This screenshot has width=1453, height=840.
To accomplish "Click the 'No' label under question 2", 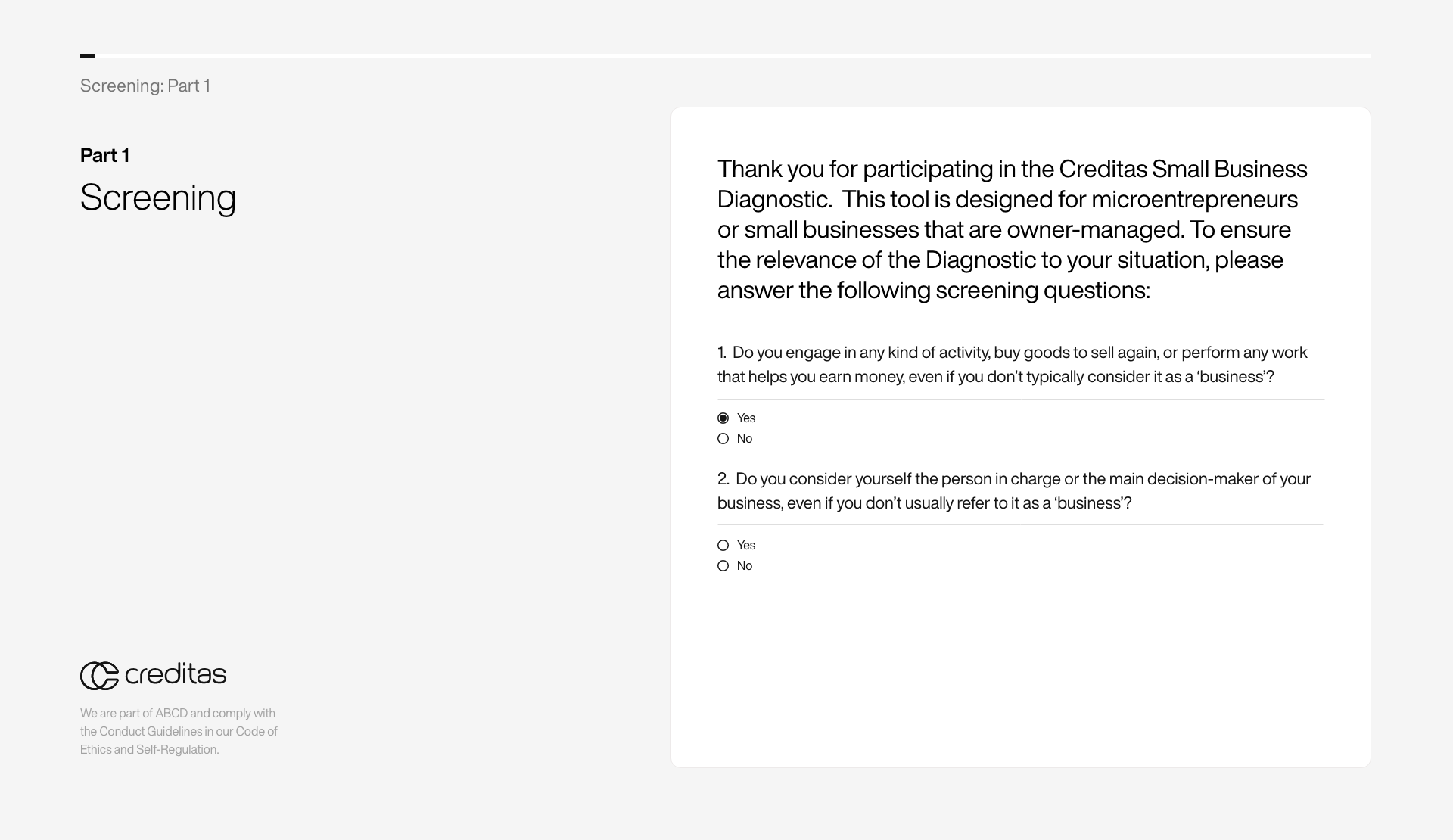I will [x=745, y=566].
